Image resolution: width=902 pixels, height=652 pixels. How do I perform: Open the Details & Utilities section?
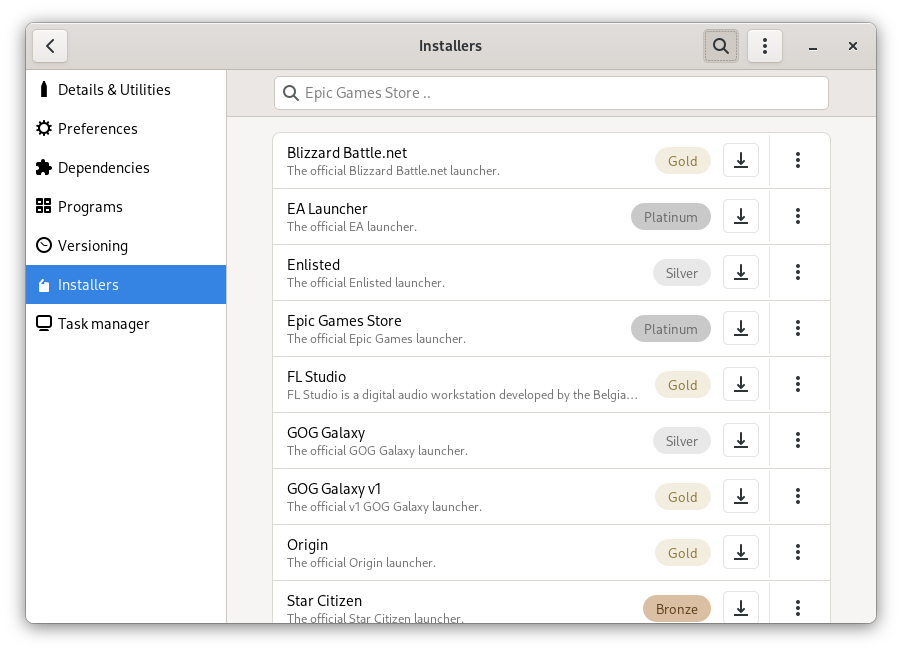point(114,90)
